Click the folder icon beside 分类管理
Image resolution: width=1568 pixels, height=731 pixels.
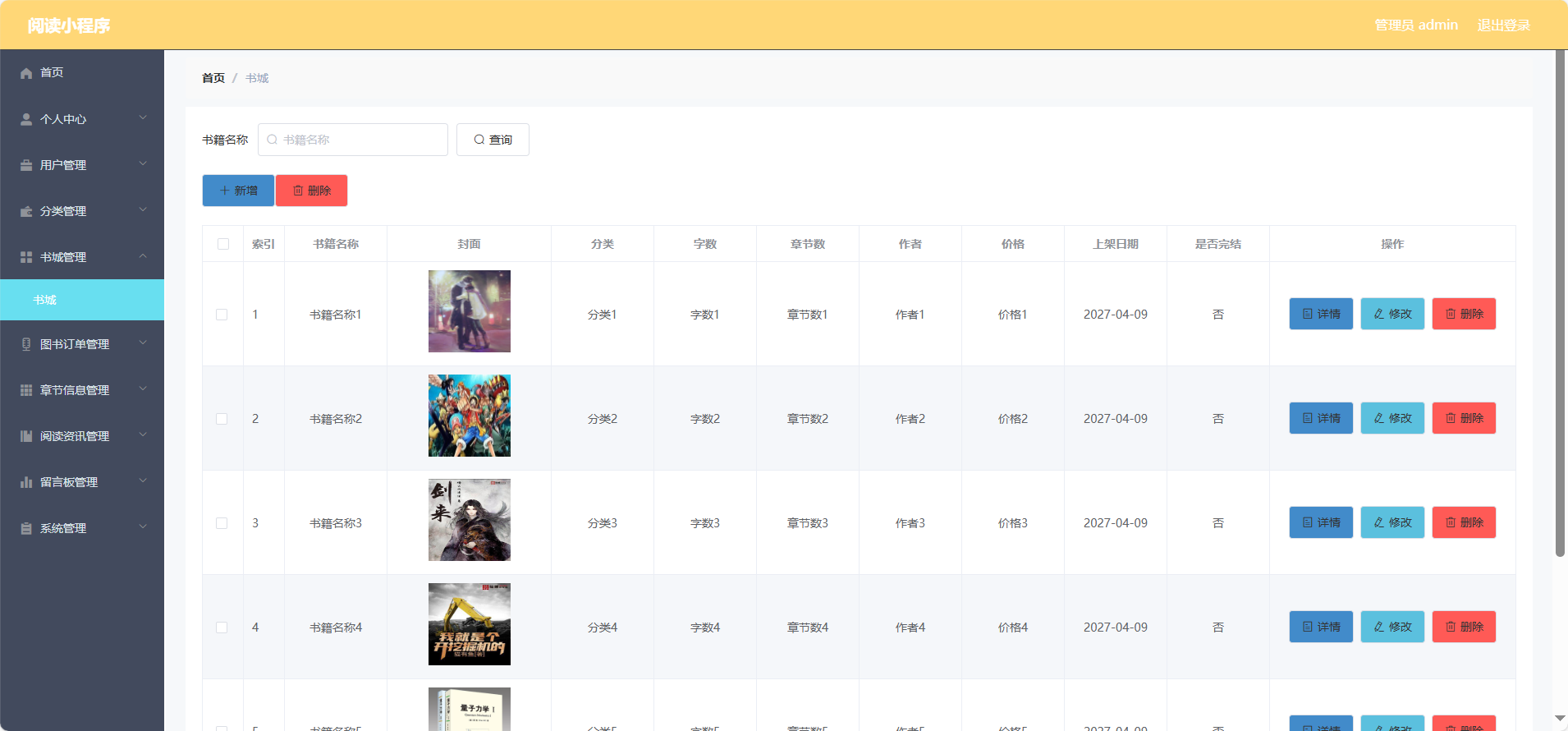coord(26,211)
